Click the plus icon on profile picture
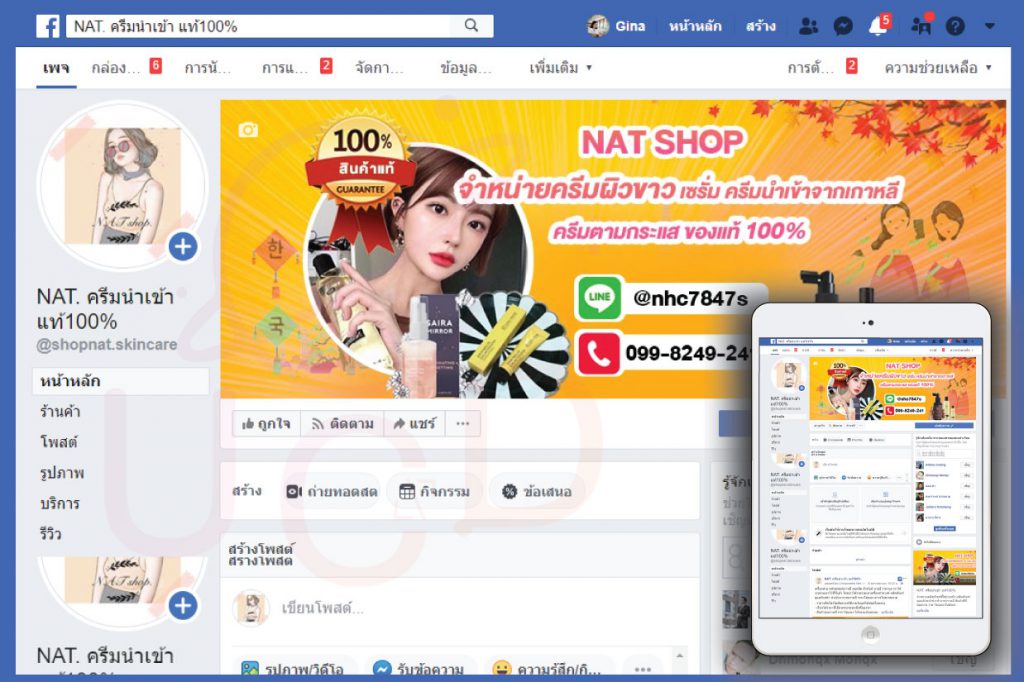This screenshot has height=682, width=1024. coord(183,246)
